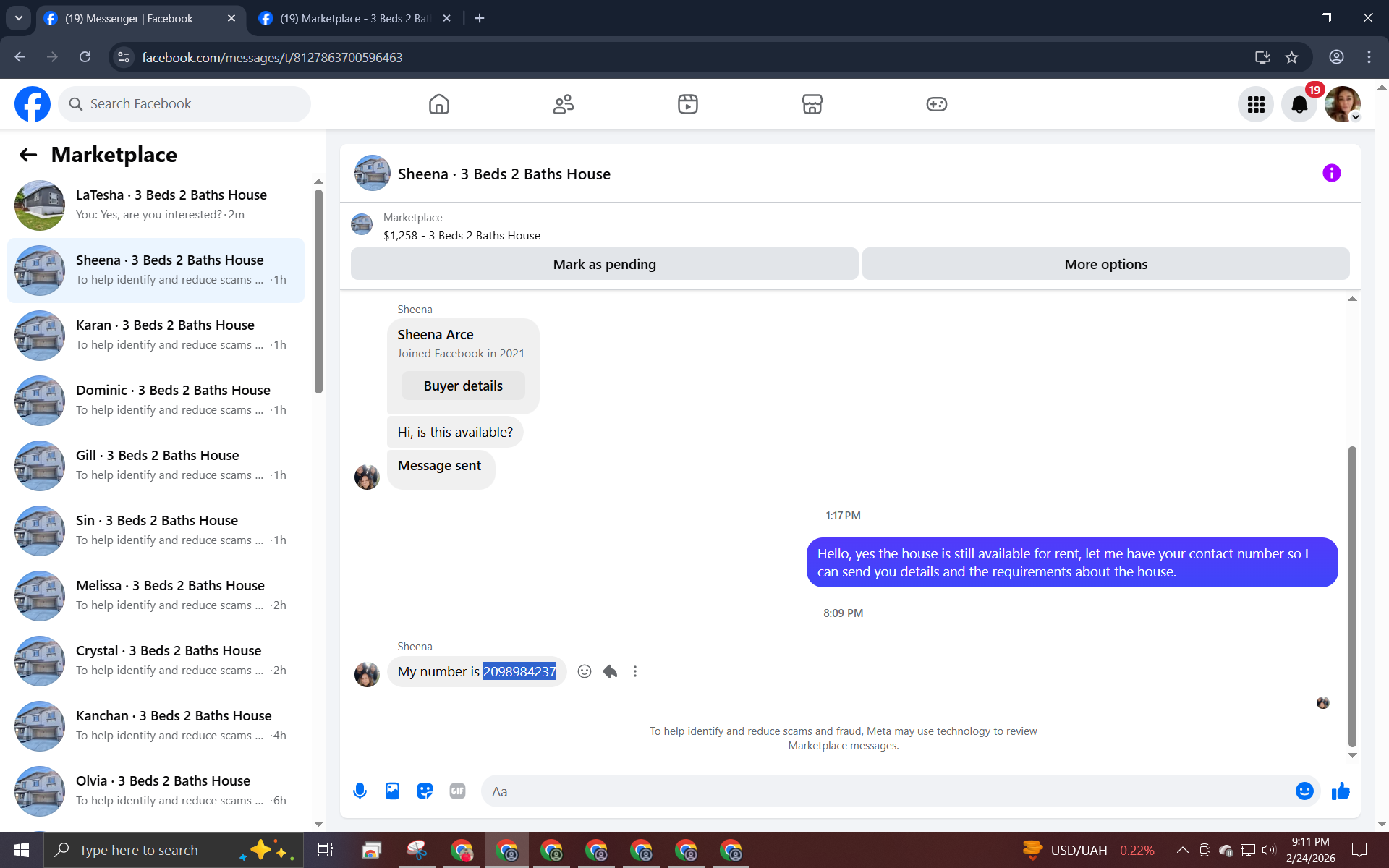Open conversation info purple icon
Image resolution: width=1389 pixels, height=868 pixels.
[x=1331, y=173]
